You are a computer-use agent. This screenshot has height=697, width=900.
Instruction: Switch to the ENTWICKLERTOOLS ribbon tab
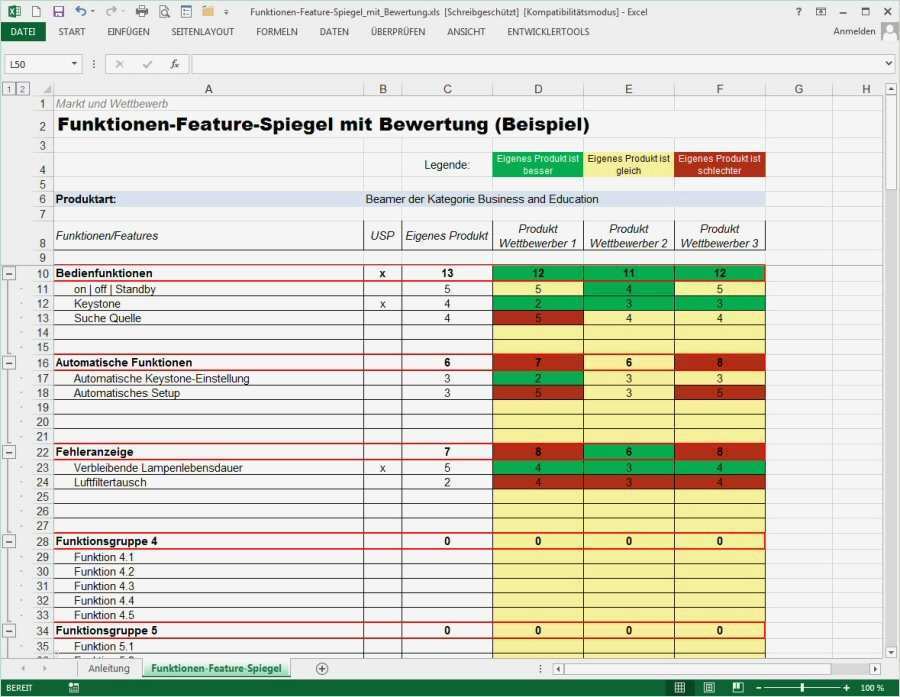(x=548, y=31)
